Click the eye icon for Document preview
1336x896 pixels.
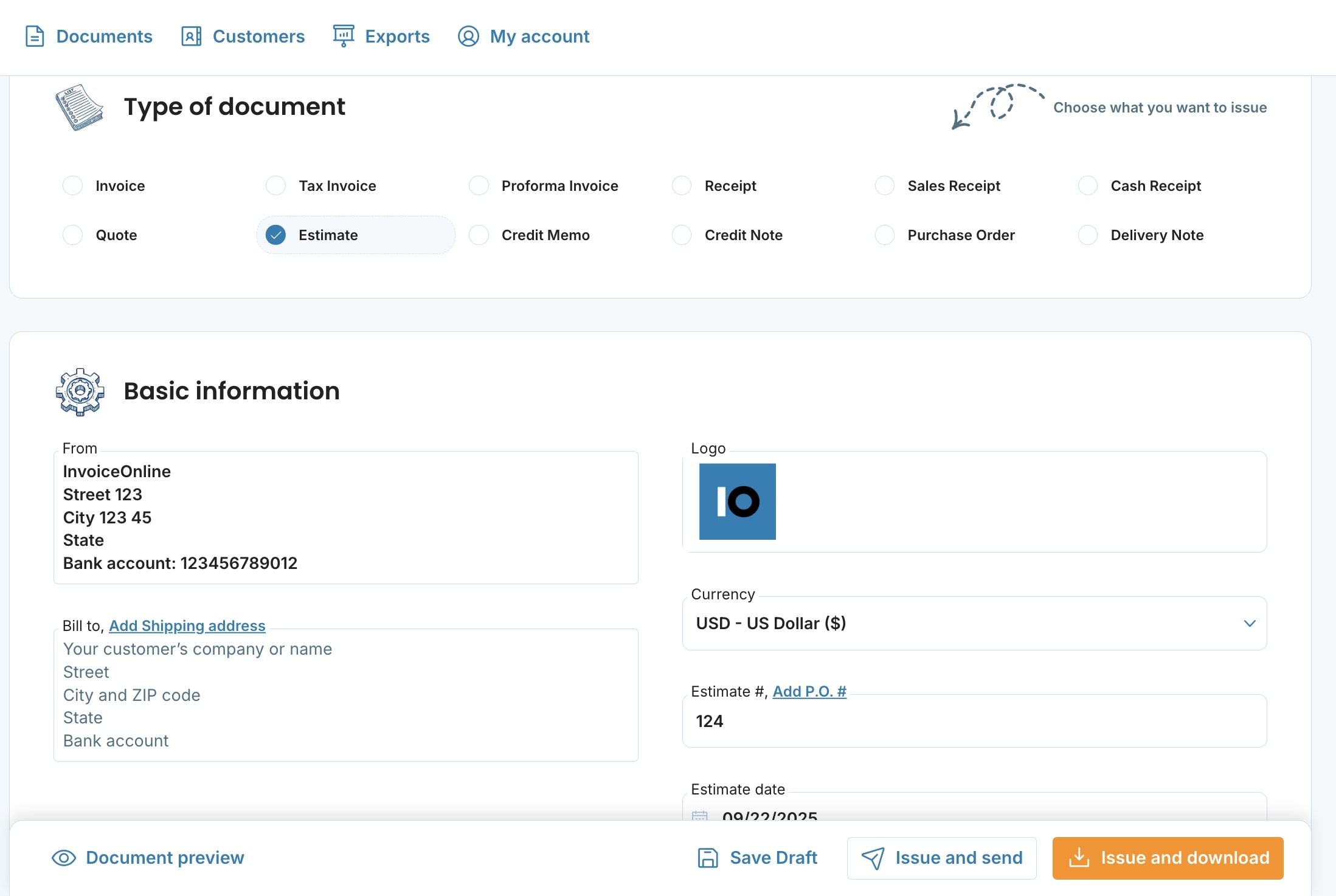[x=64, y=858]
